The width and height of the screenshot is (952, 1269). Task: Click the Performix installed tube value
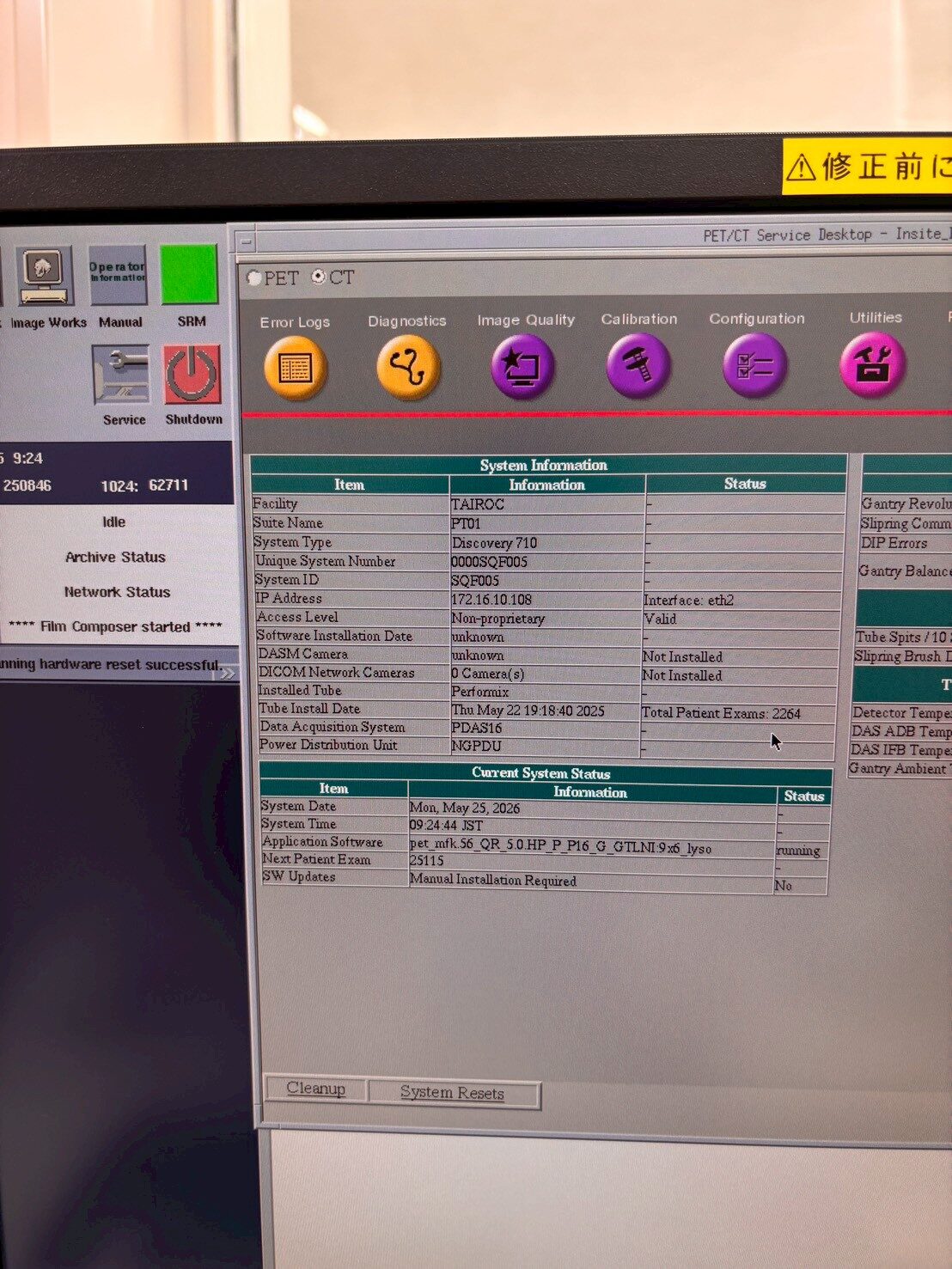(x=480, y=692)
